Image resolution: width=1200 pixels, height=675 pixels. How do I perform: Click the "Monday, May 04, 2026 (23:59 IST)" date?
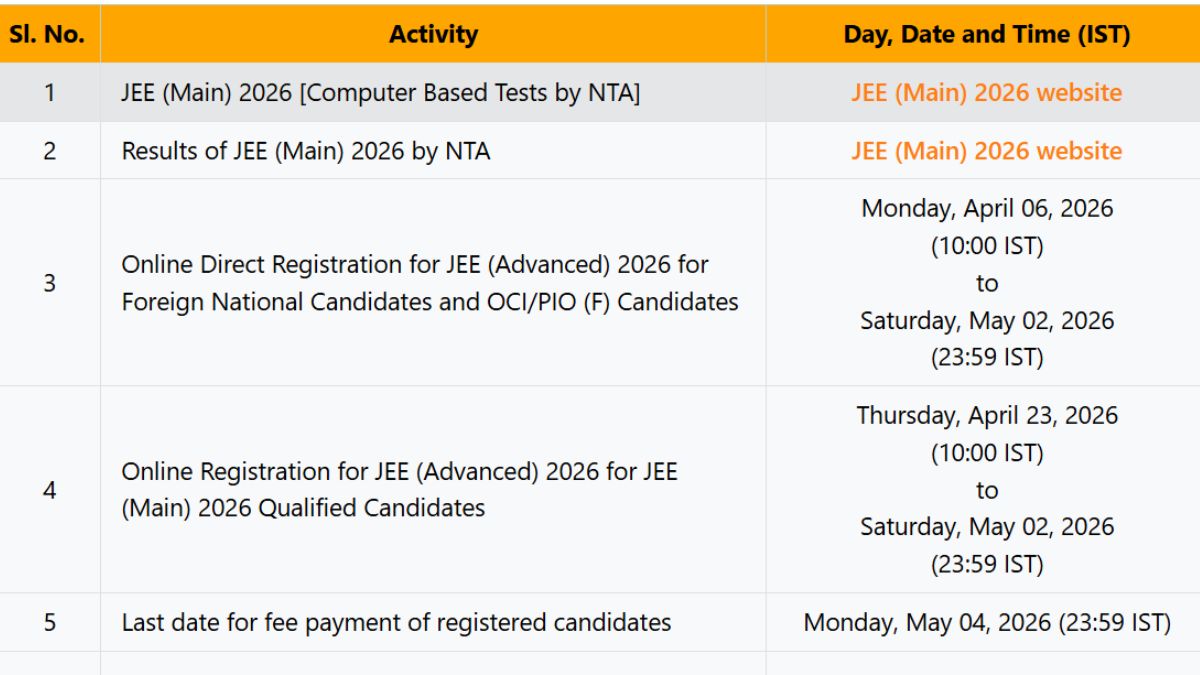986,623
